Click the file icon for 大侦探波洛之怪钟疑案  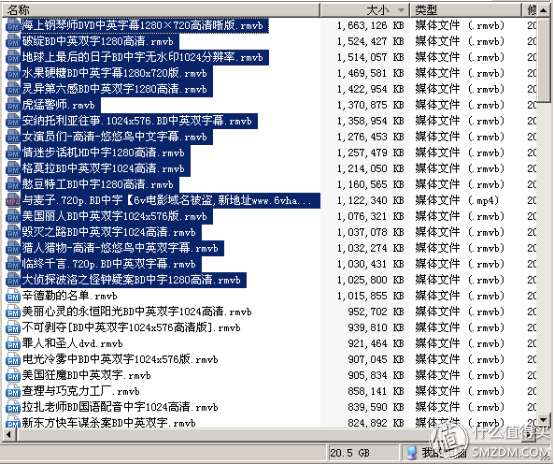[x=13, y=280]
